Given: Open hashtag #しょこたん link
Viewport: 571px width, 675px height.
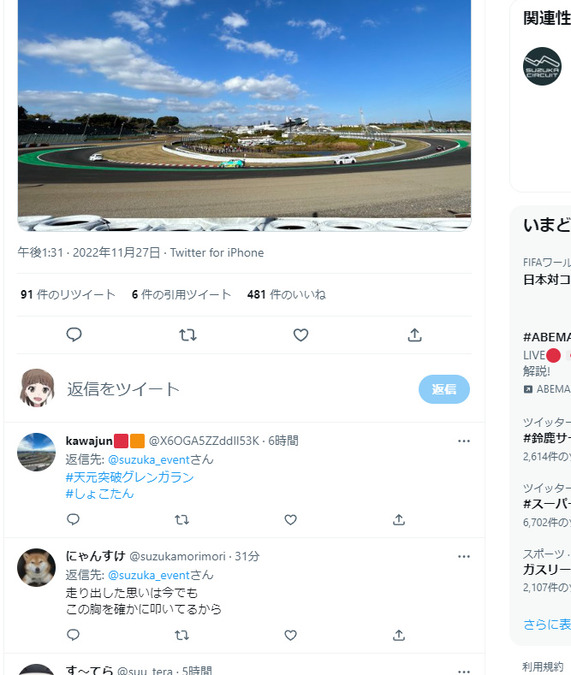Looking at the screenshot, I should 99,494.
